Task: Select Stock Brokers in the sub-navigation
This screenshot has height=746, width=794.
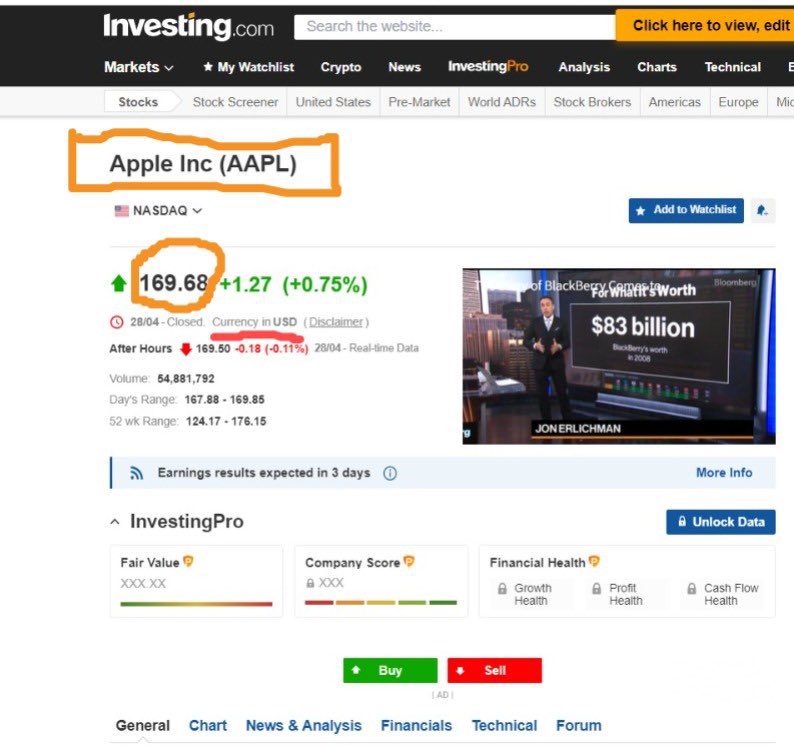Action: (x=592, y=102)
